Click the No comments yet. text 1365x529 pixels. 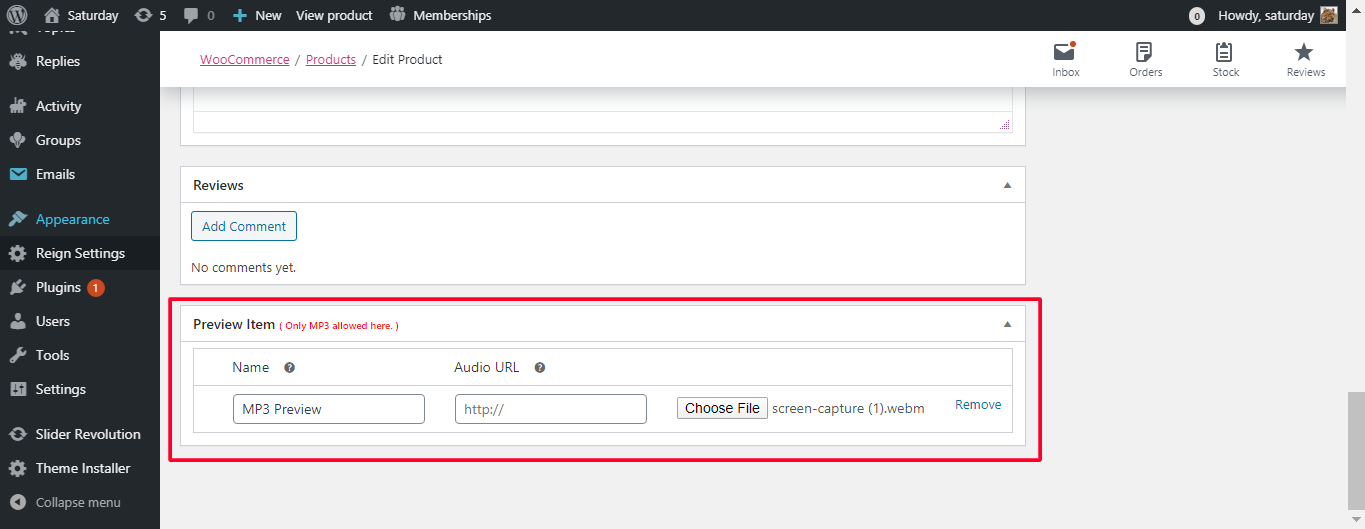[x=243, y=267]
